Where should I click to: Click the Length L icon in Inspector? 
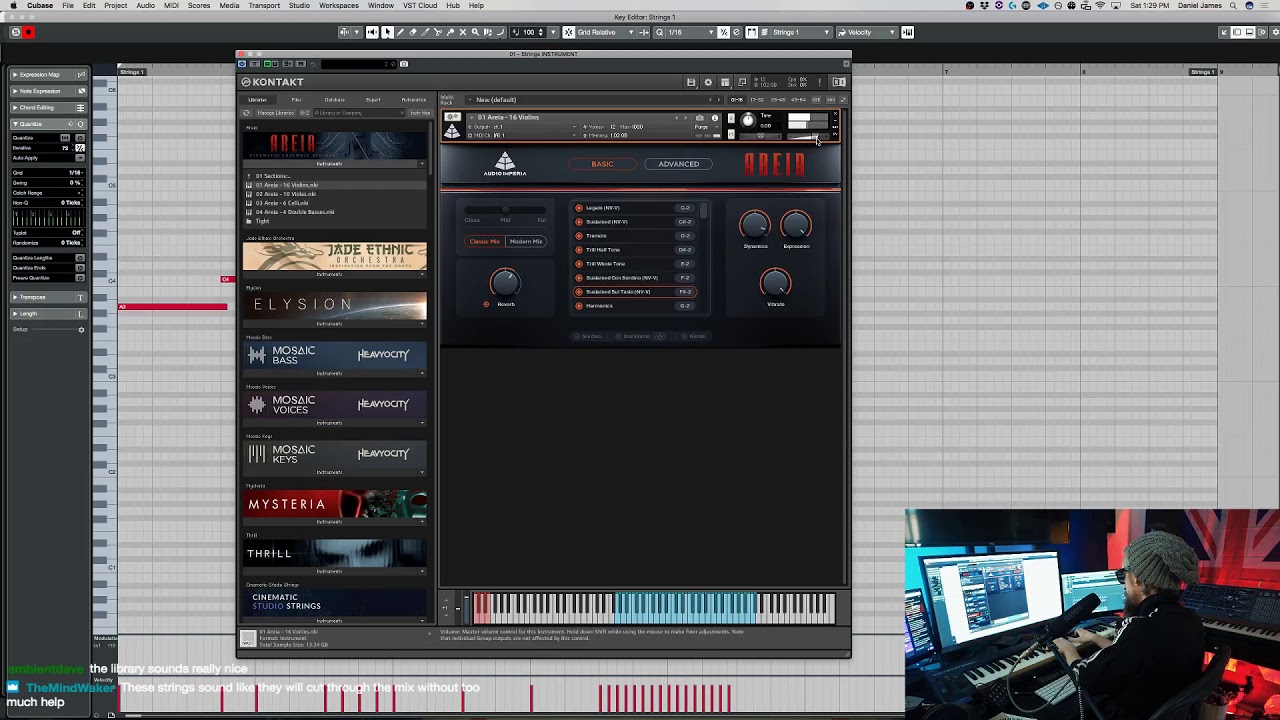coord(81,314)
